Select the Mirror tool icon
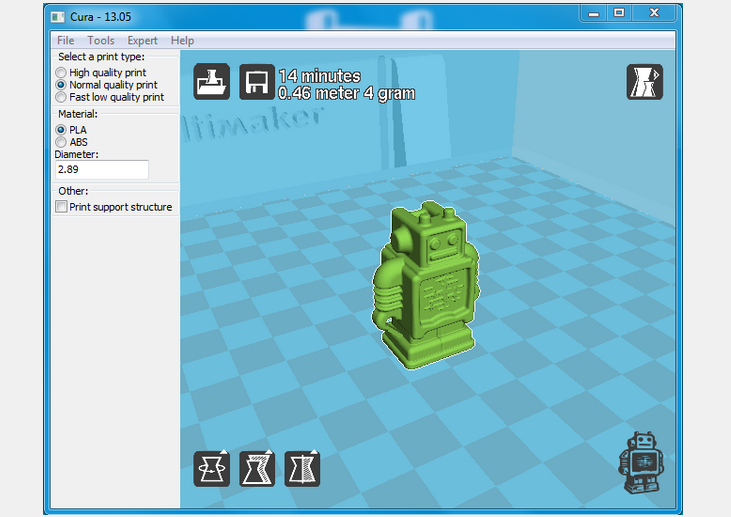This screenshot has width=731, height=517. 302,468
